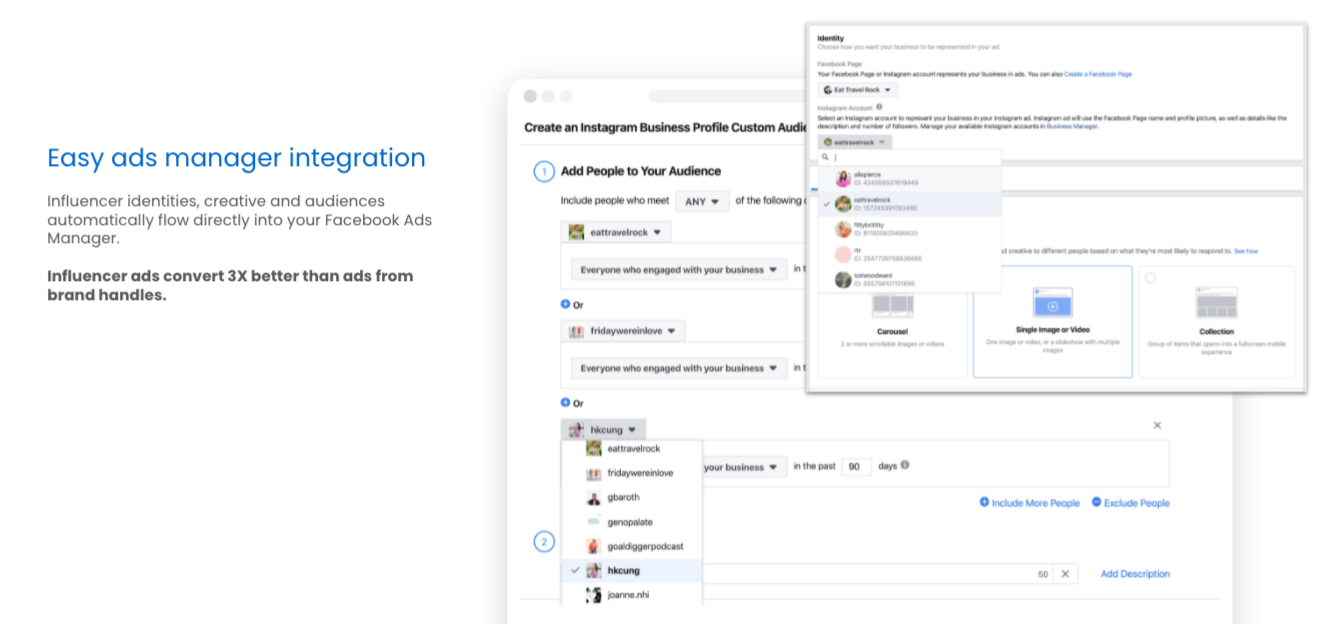
Task: Click the Single Image or Video icon
Action: (x=1052, y=303)
